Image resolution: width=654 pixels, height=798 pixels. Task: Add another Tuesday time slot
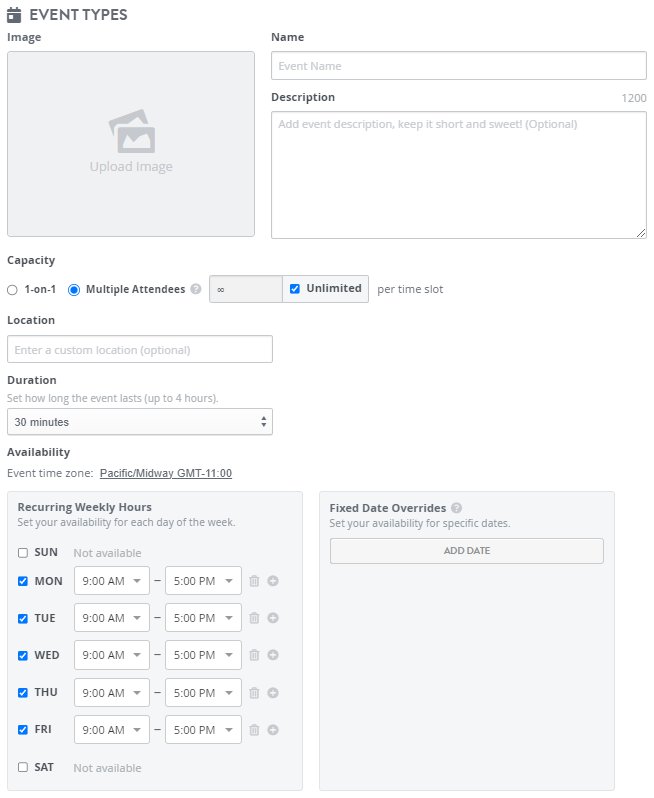pyautogui.click(x=273, y=618)
